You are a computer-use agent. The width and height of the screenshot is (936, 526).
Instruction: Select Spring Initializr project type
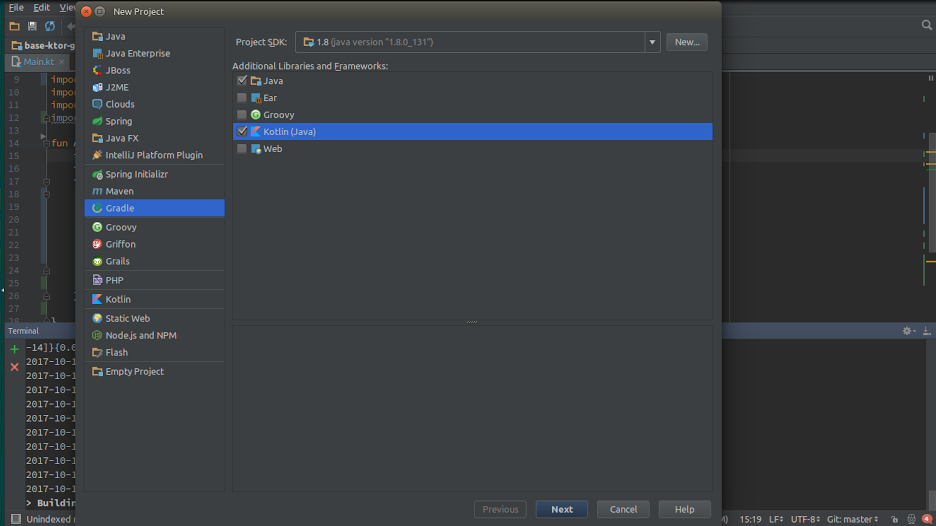[x=155, y=174]
